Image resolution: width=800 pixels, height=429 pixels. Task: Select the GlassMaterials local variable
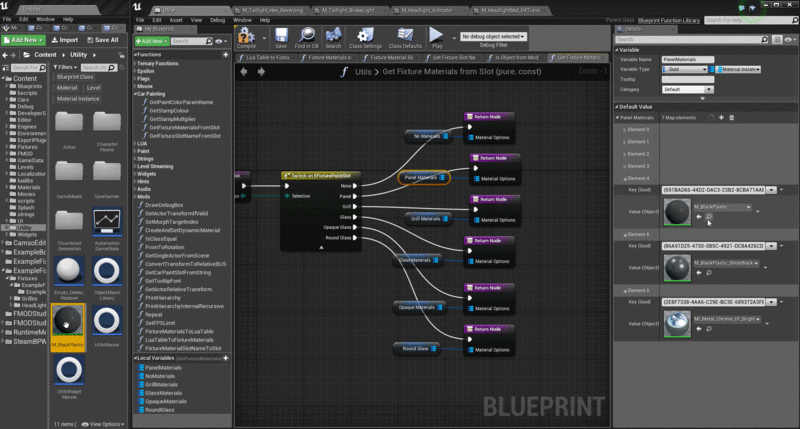coord(163,393)
